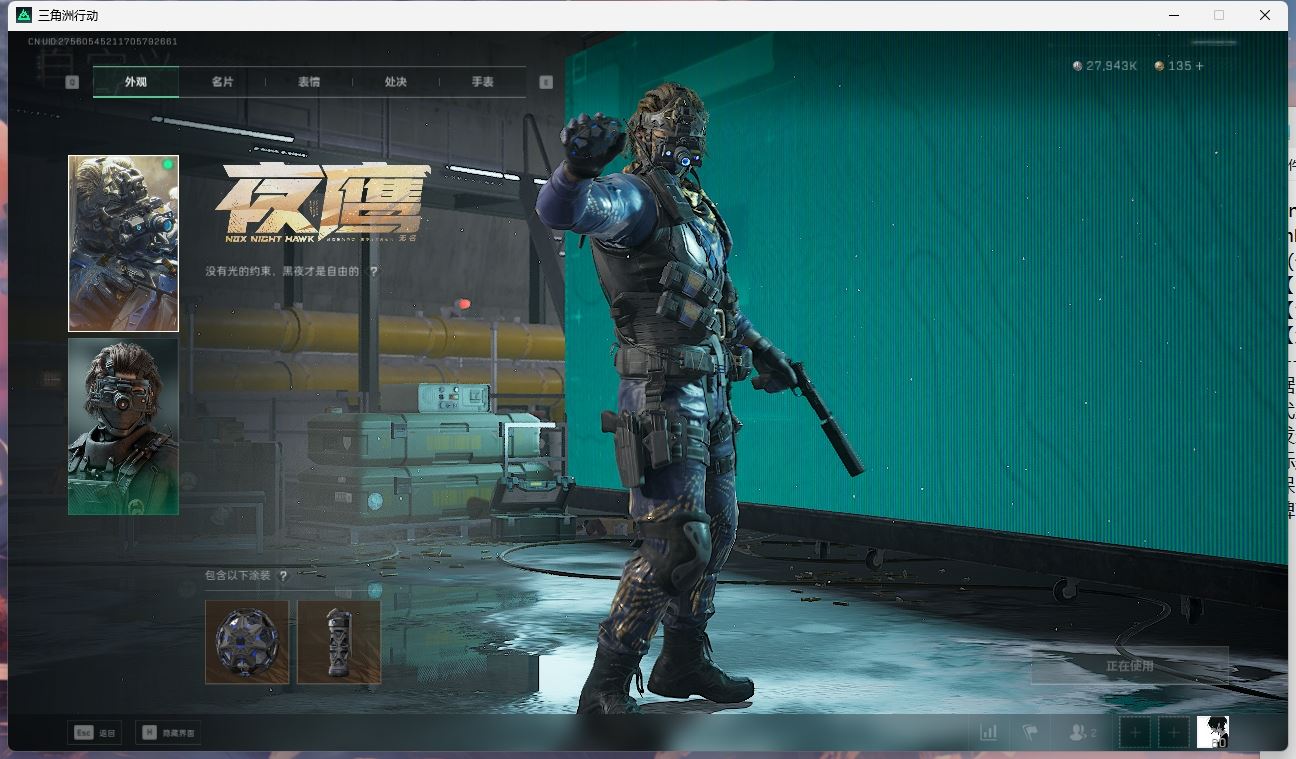The image size is (1296, 759).
Task: Click the first empty squad slot plus
Action: [1135, 732]
